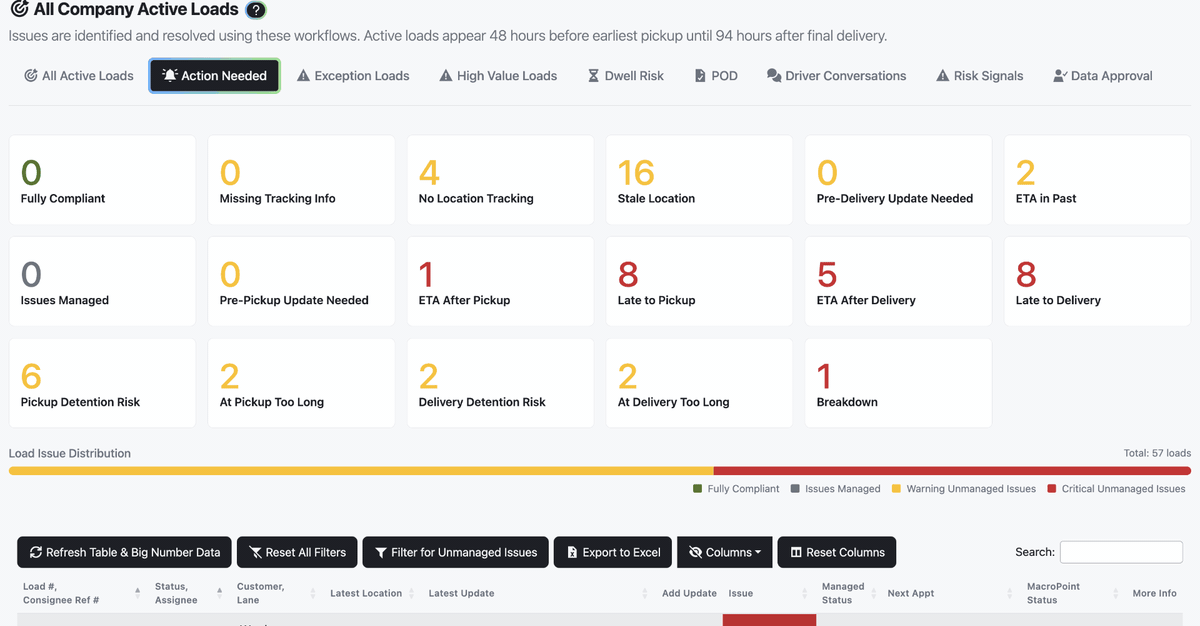Screen dimensions: 1200x626
Task: Select the Issues Managed card
Action: 102,281
